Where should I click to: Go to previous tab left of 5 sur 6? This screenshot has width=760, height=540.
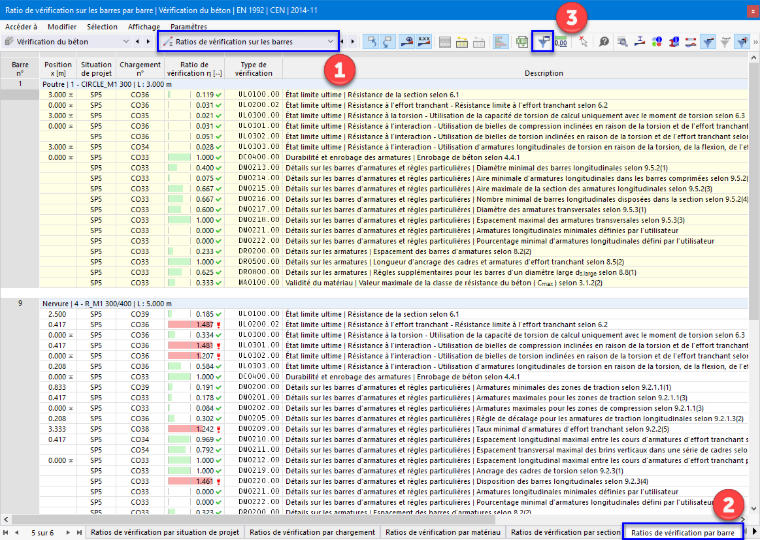tap(17, 532)
